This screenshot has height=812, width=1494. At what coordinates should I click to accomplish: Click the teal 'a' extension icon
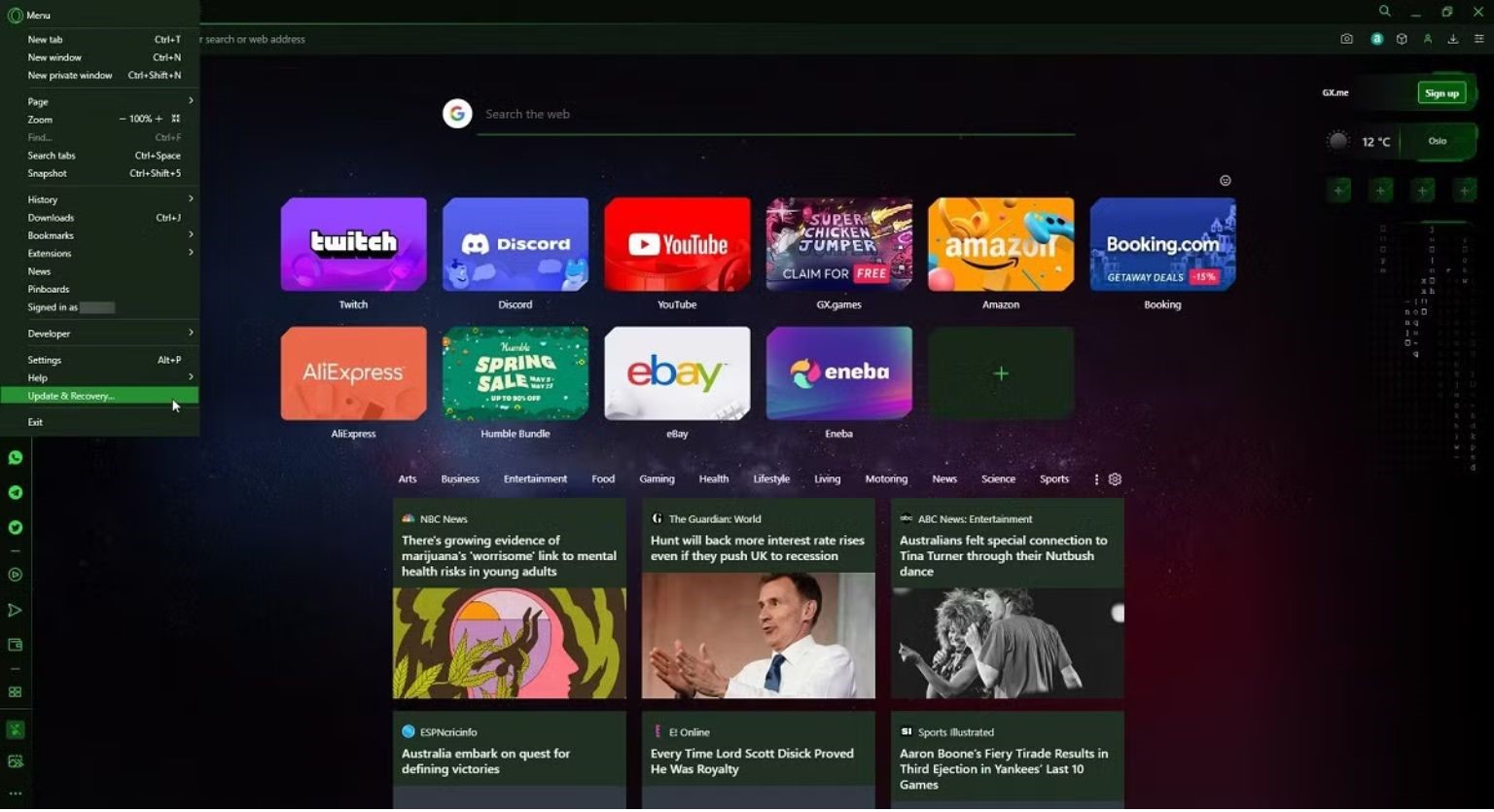pyautogui.click(x=1377, y=39)
